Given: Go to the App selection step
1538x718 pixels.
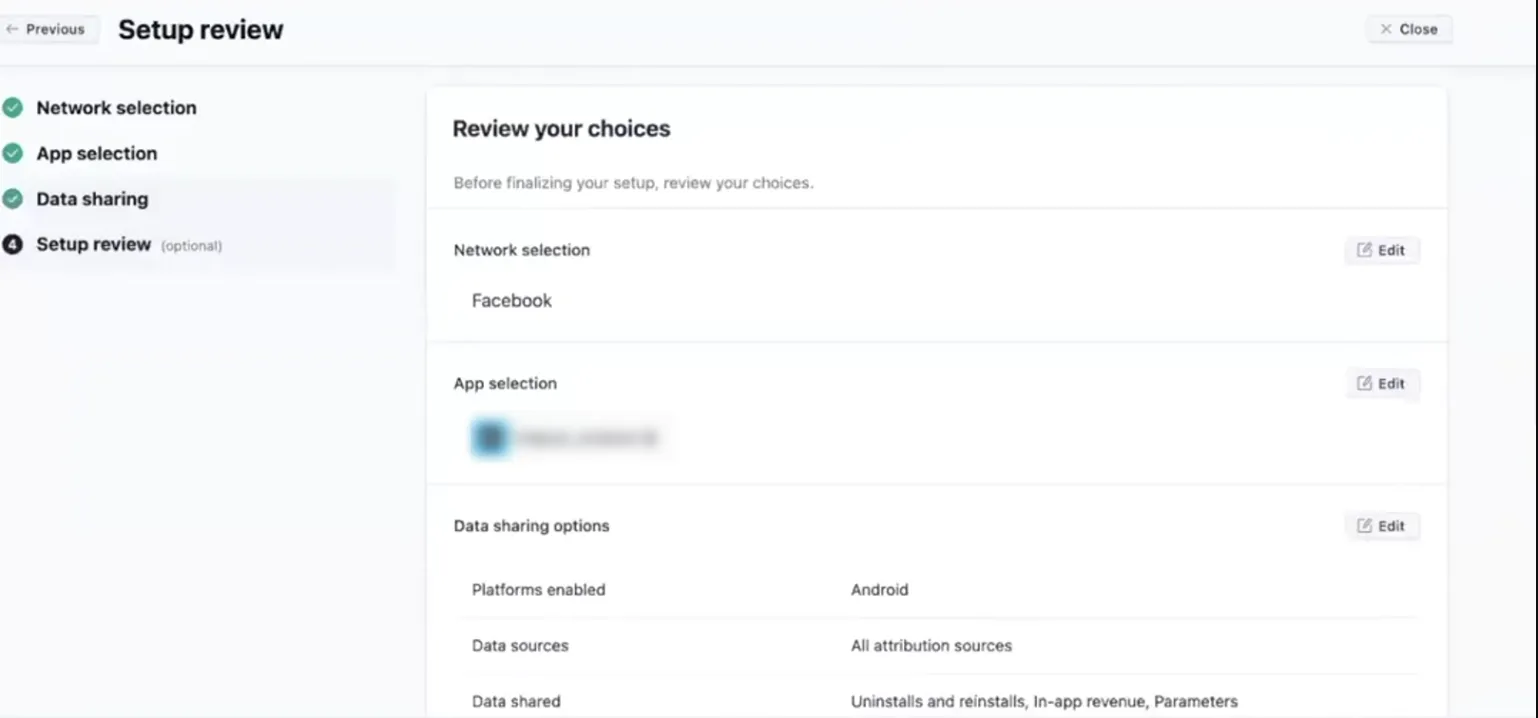Looking at the screenshot, I should [x=96, y=153].
